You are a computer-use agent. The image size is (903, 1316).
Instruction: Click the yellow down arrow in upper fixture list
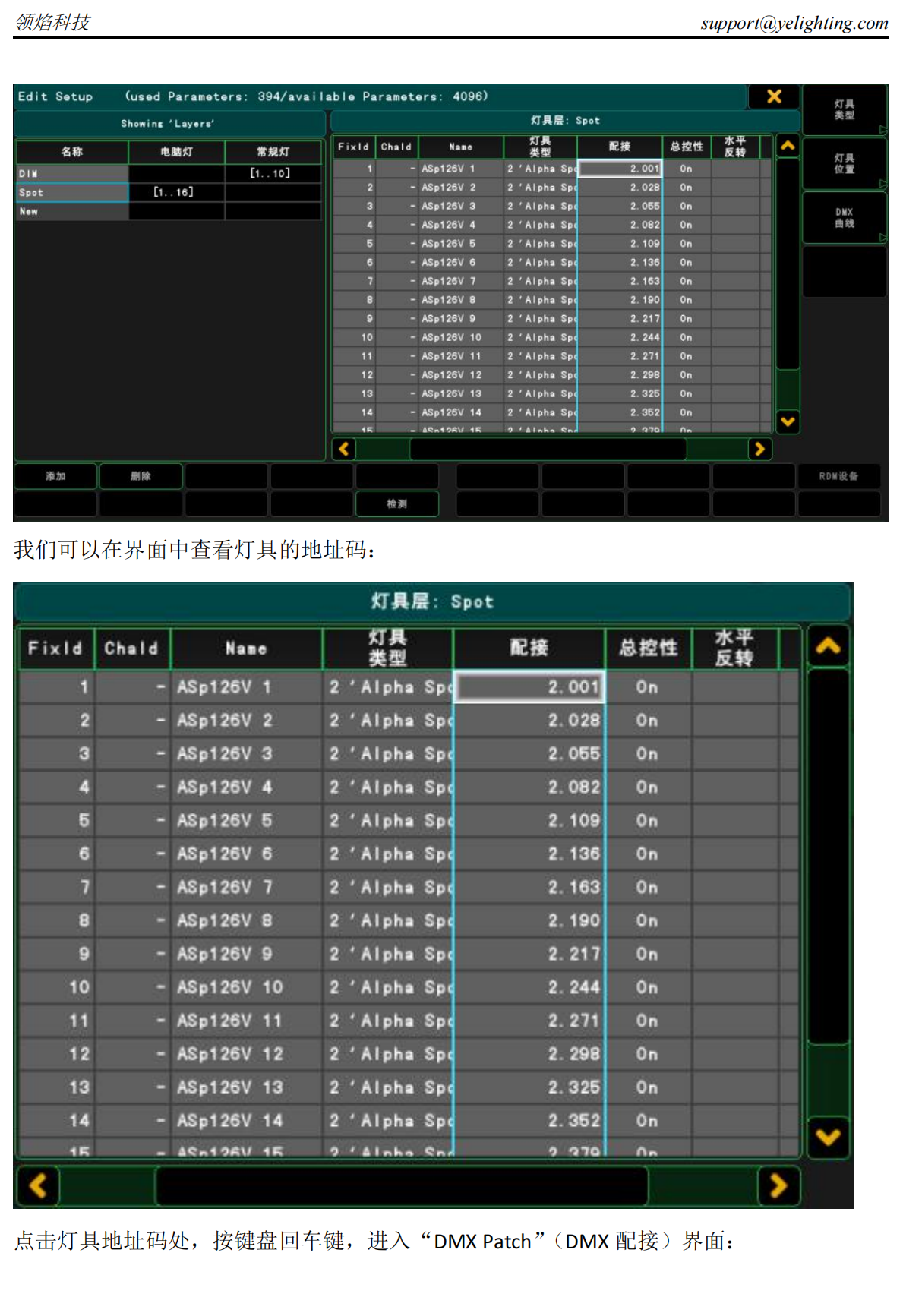(x=788, y=421)
